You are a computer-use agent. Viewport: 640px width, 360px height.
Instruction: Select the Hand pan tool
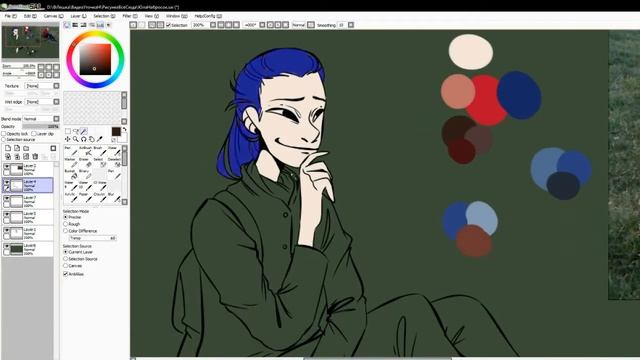pos(91,139)
